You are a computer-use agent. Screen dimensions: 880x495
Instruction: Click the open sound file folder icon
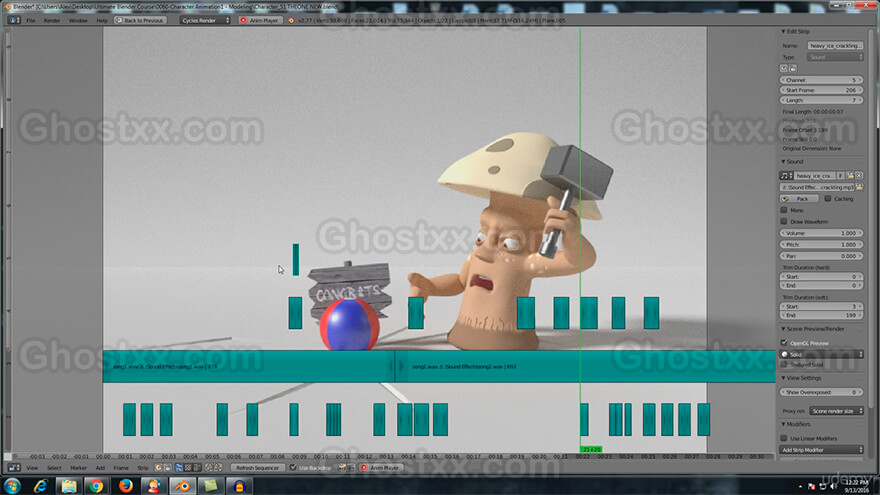click(x=850, y=176)
